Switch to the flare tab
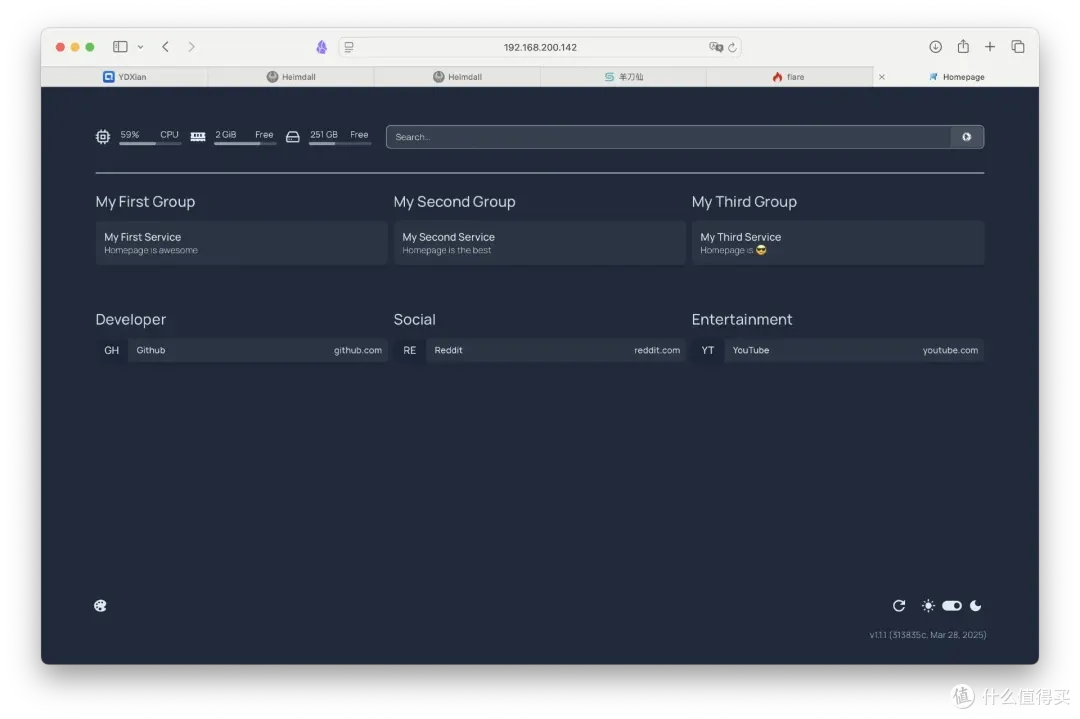This screenshot has height=719, width=1080. click(x=789, y=76)
